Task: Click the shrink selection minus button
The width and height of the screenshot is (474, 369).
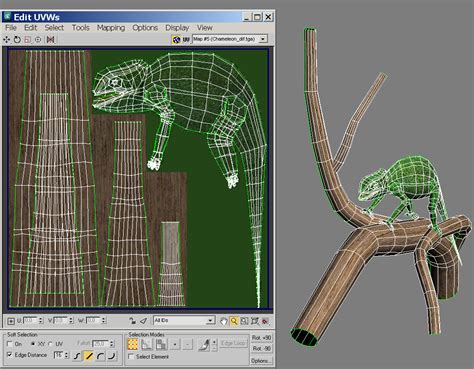Action: point(188,344)
